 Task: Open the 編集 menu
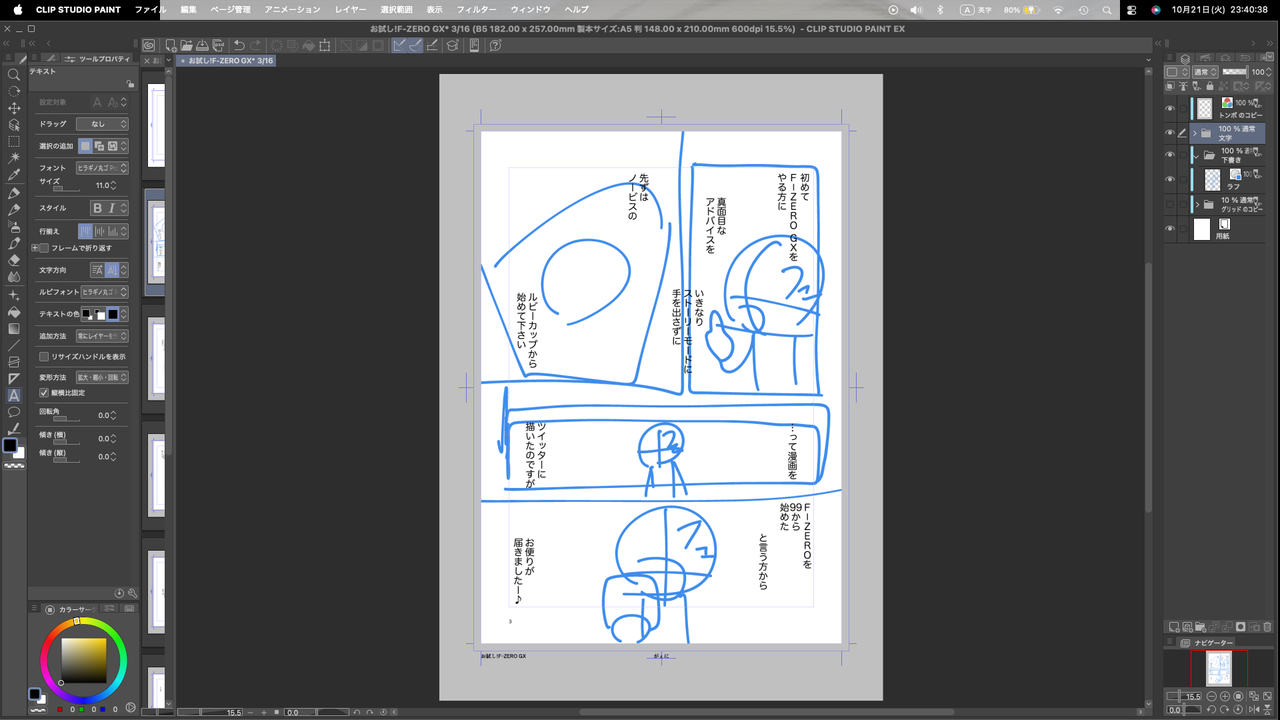(188, 9)
